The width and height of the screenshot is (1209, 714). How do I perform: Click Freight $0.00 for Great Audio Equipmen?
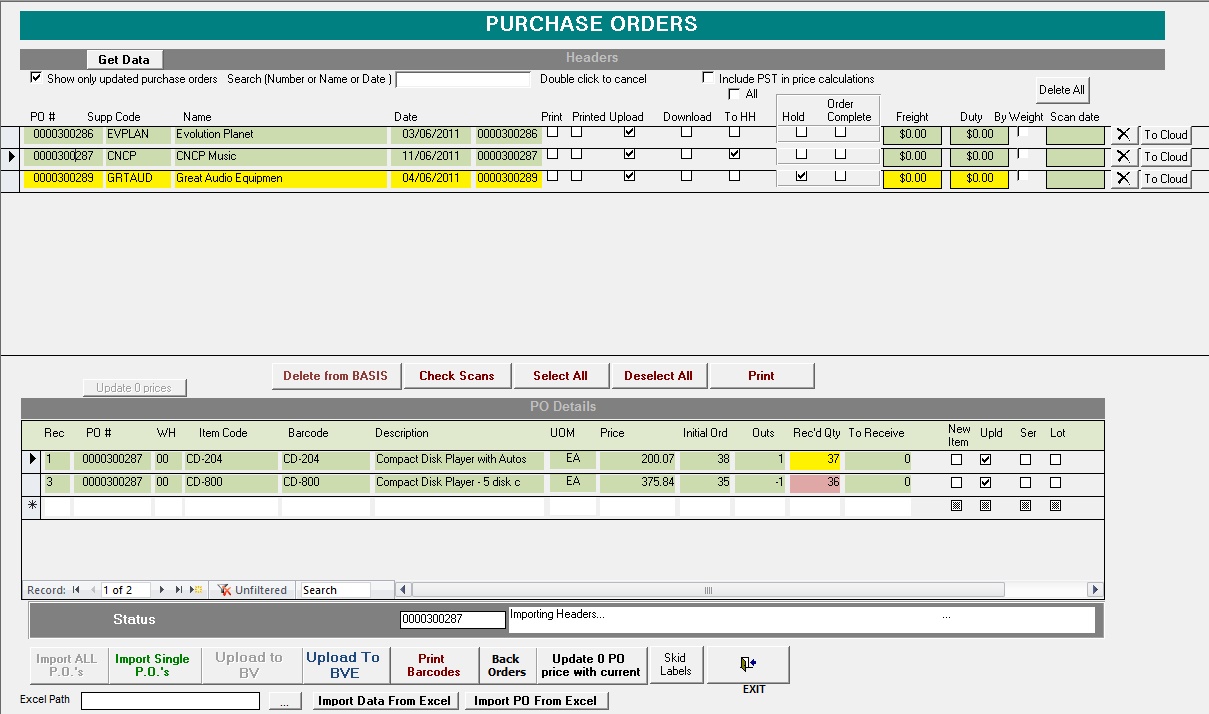click(x=912, y=179)
